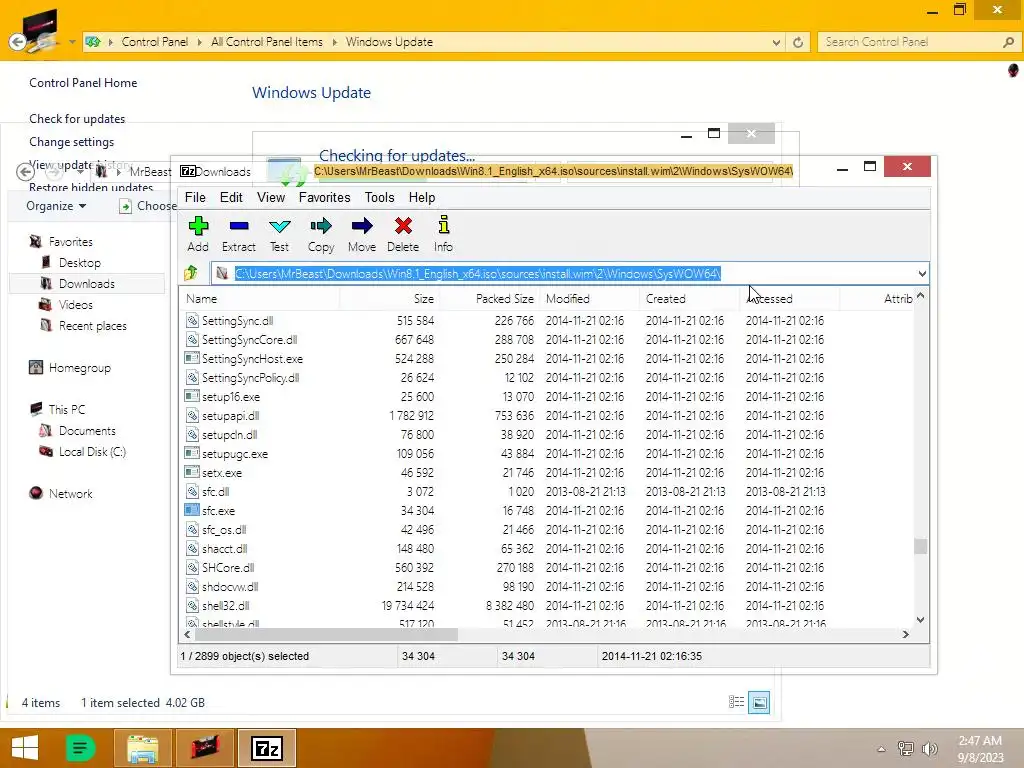Screen dimensions: 1024x768
Task: Select Desktop in Explorer favorites
Action: point(80,263)
